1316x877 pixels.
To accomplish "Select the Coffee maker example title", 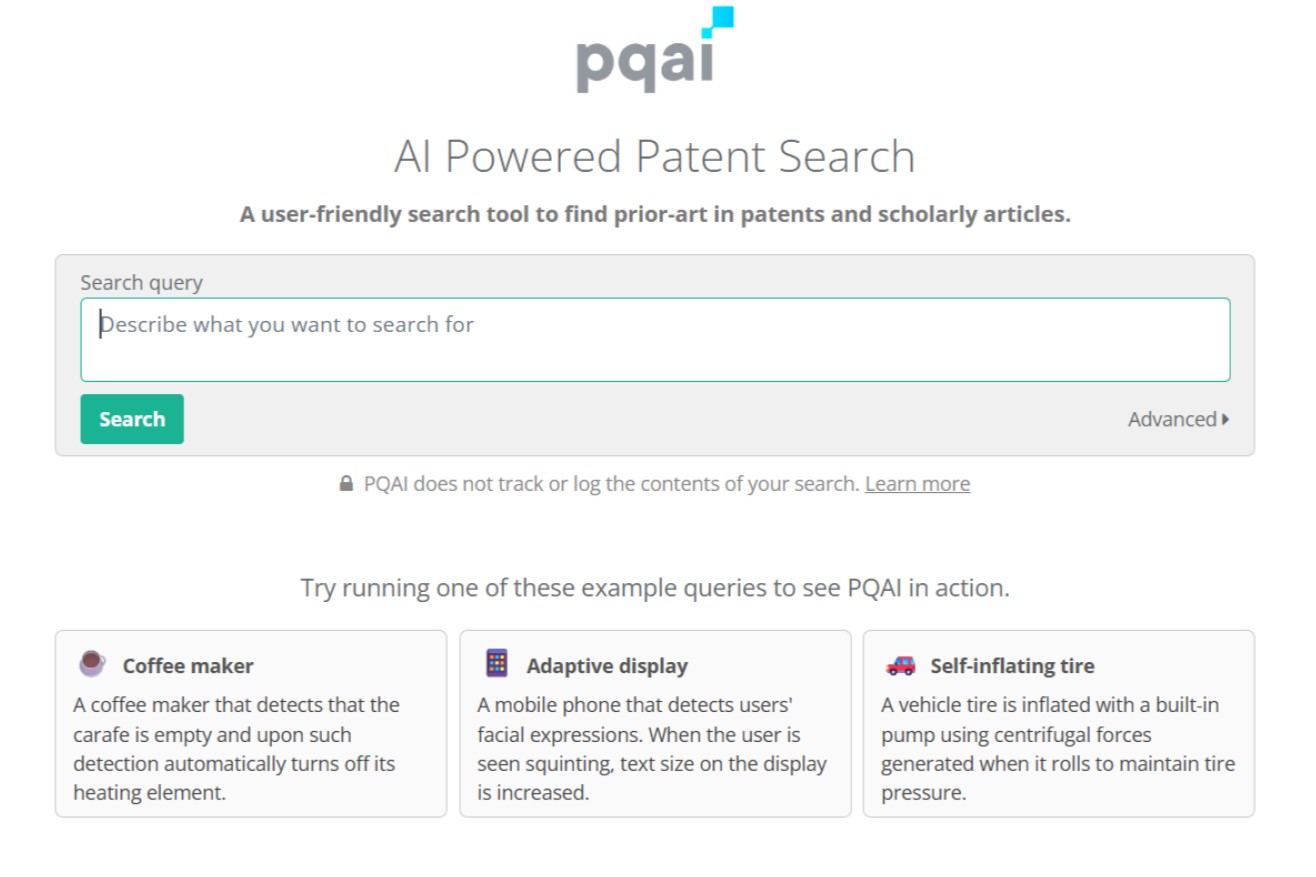I will tap(188, 666).
